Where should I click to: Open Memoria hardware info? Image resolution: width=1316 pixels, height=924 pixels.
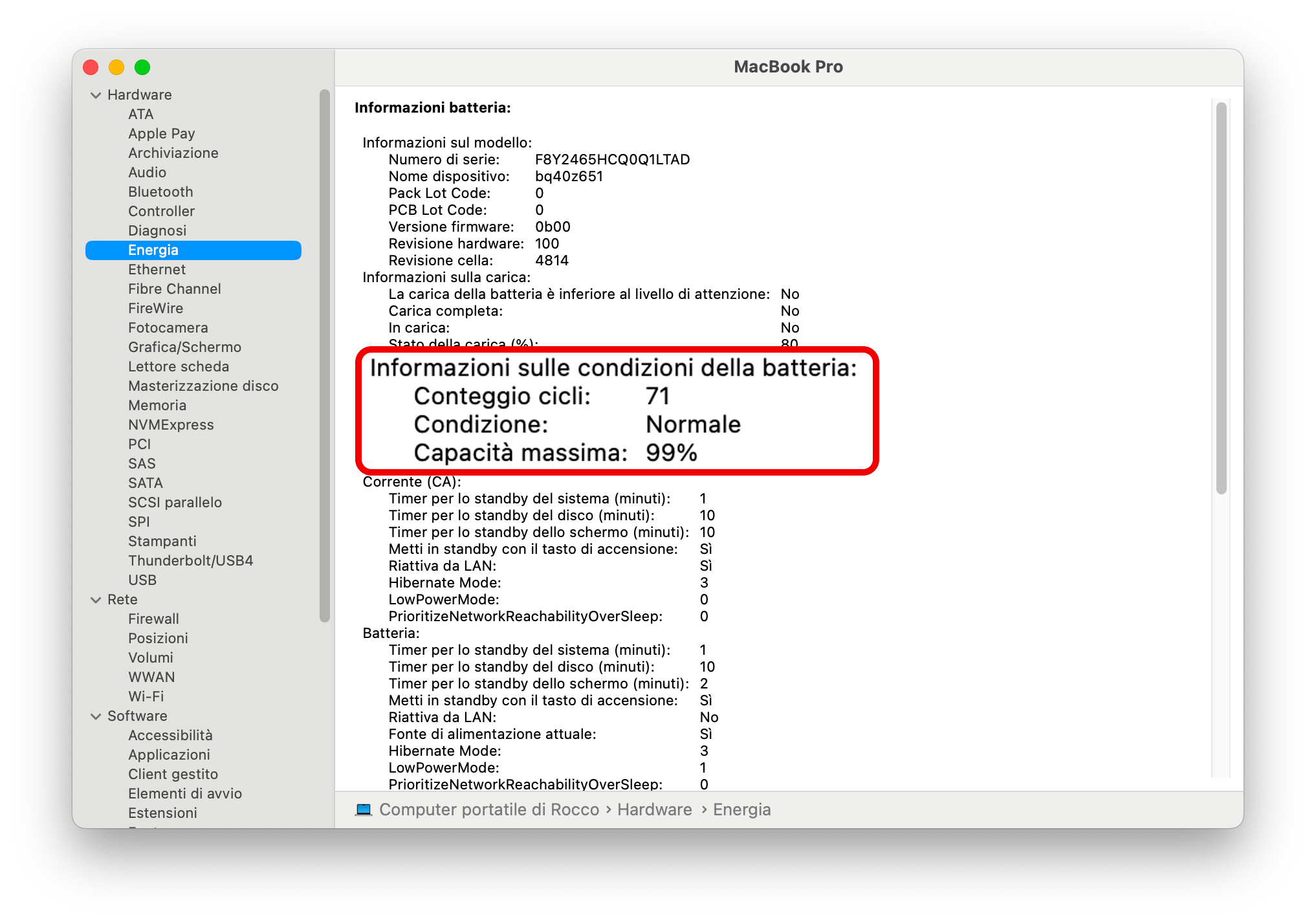pyautogui.click(x=157, y=406)
